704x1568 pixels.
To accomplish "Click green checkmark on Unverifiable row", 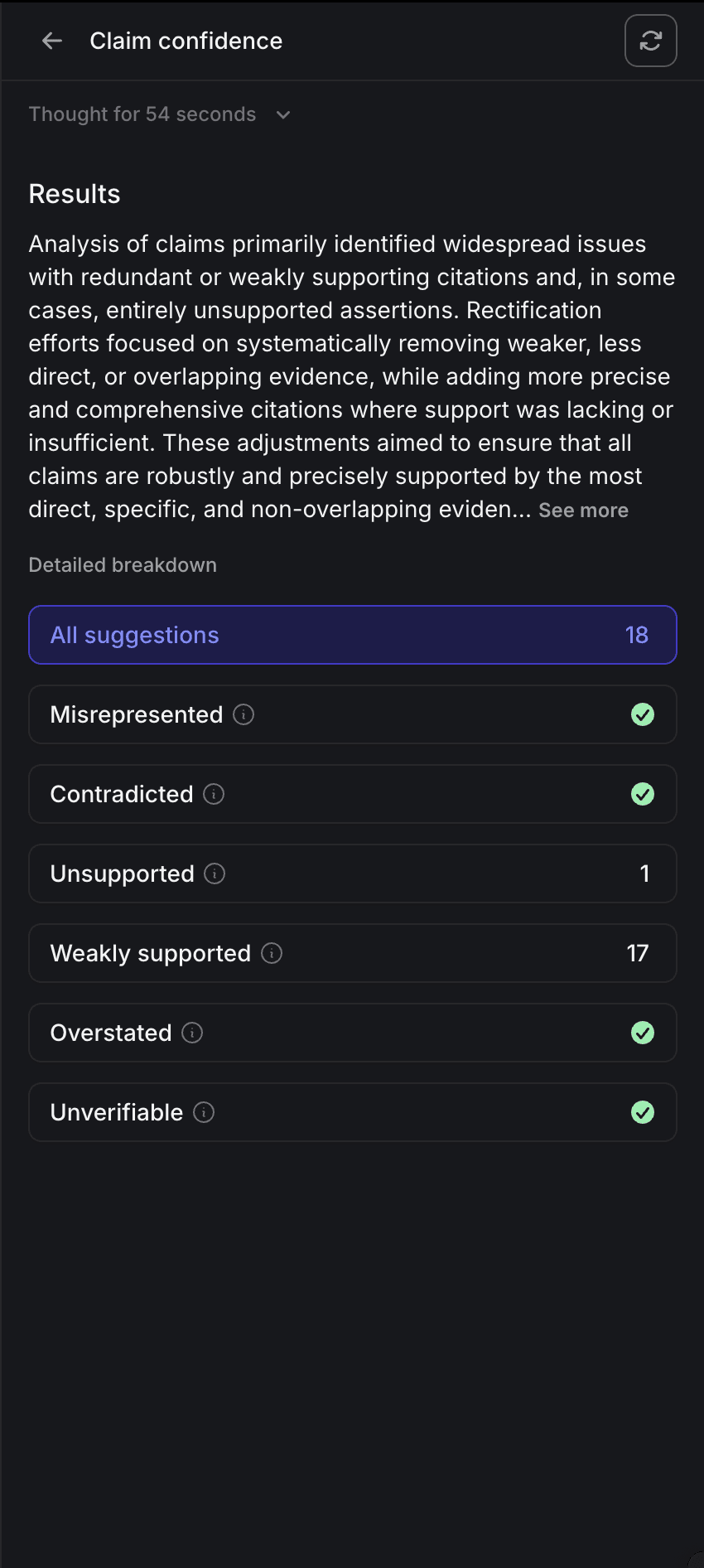I will click(643, 1112).
